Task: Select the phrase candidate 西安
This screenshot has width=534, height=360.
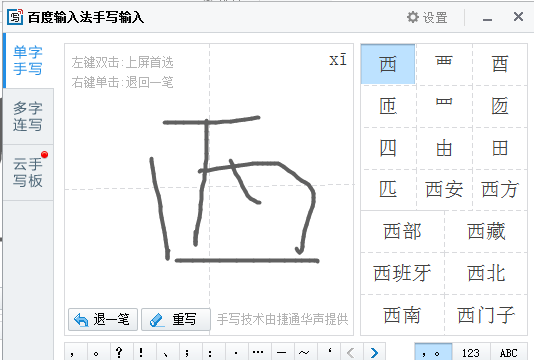Action: 444,190
